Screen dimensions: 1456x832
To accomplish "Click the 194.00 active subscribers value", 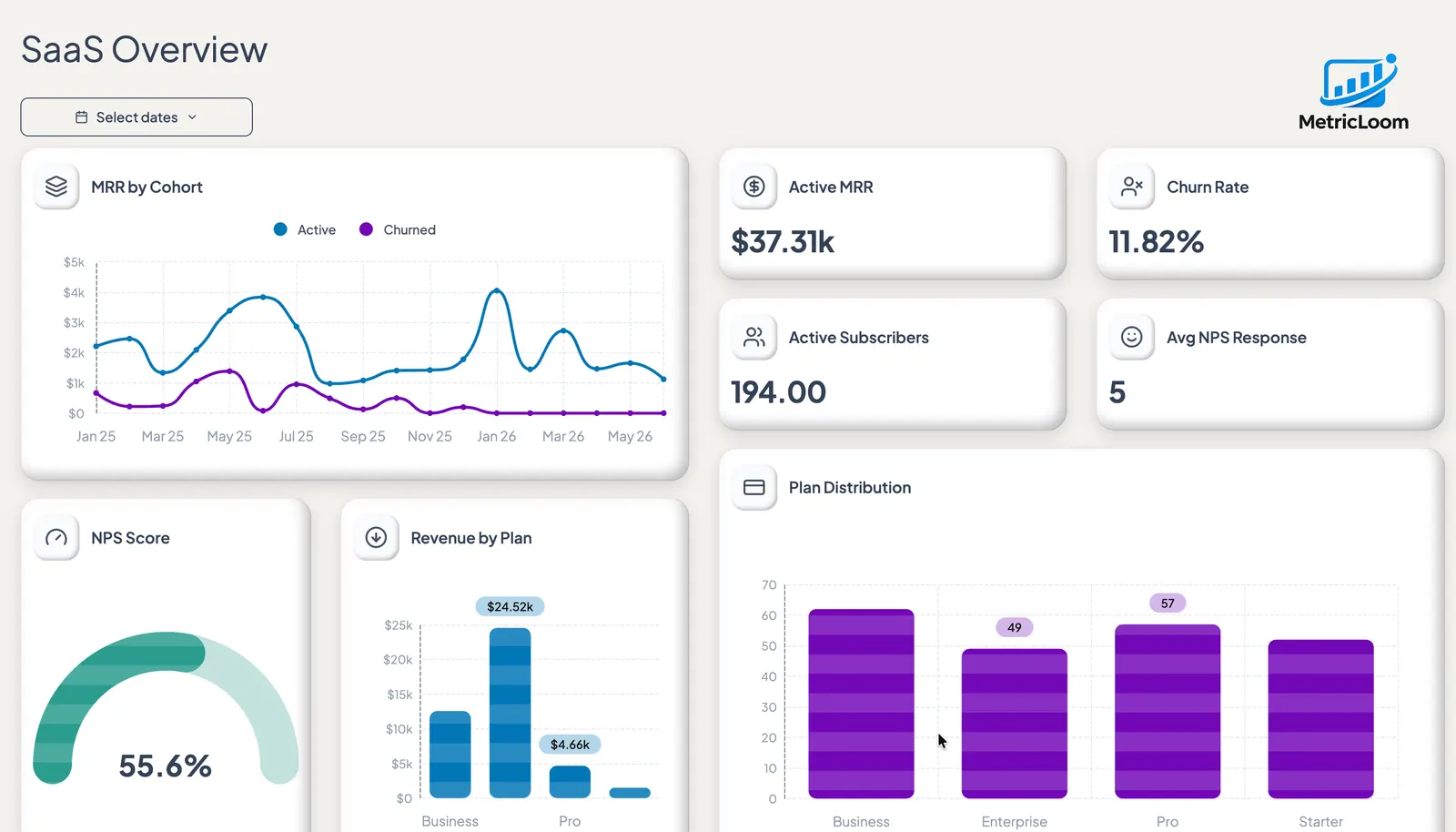I will pos(778,392).
